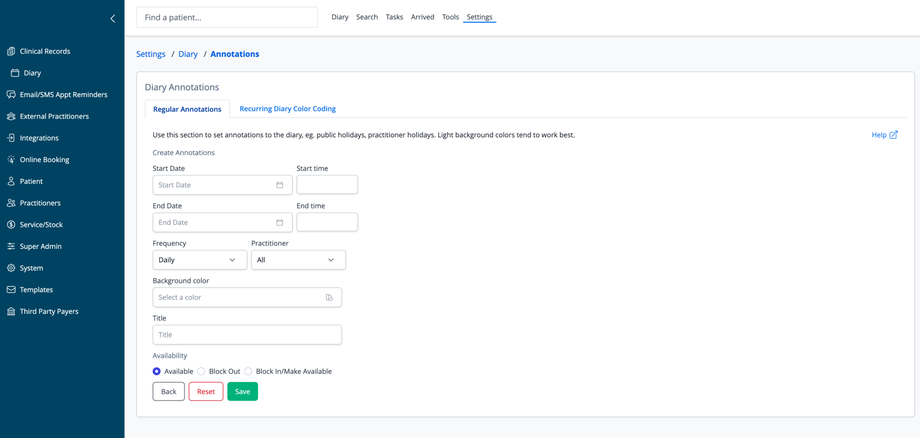This screenshot has height=438, width=920.
Task: Choose the Block In/Make Available option
Action: 248,371
